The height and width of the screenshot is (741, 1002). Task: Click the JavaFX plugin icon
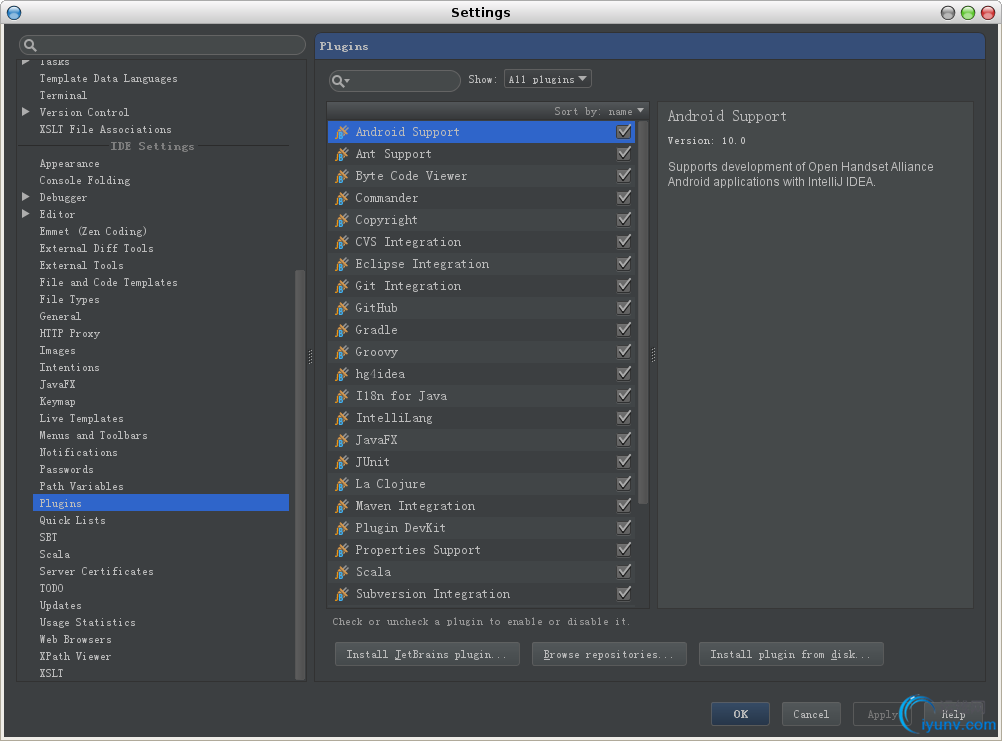click(x=342, y=440)
